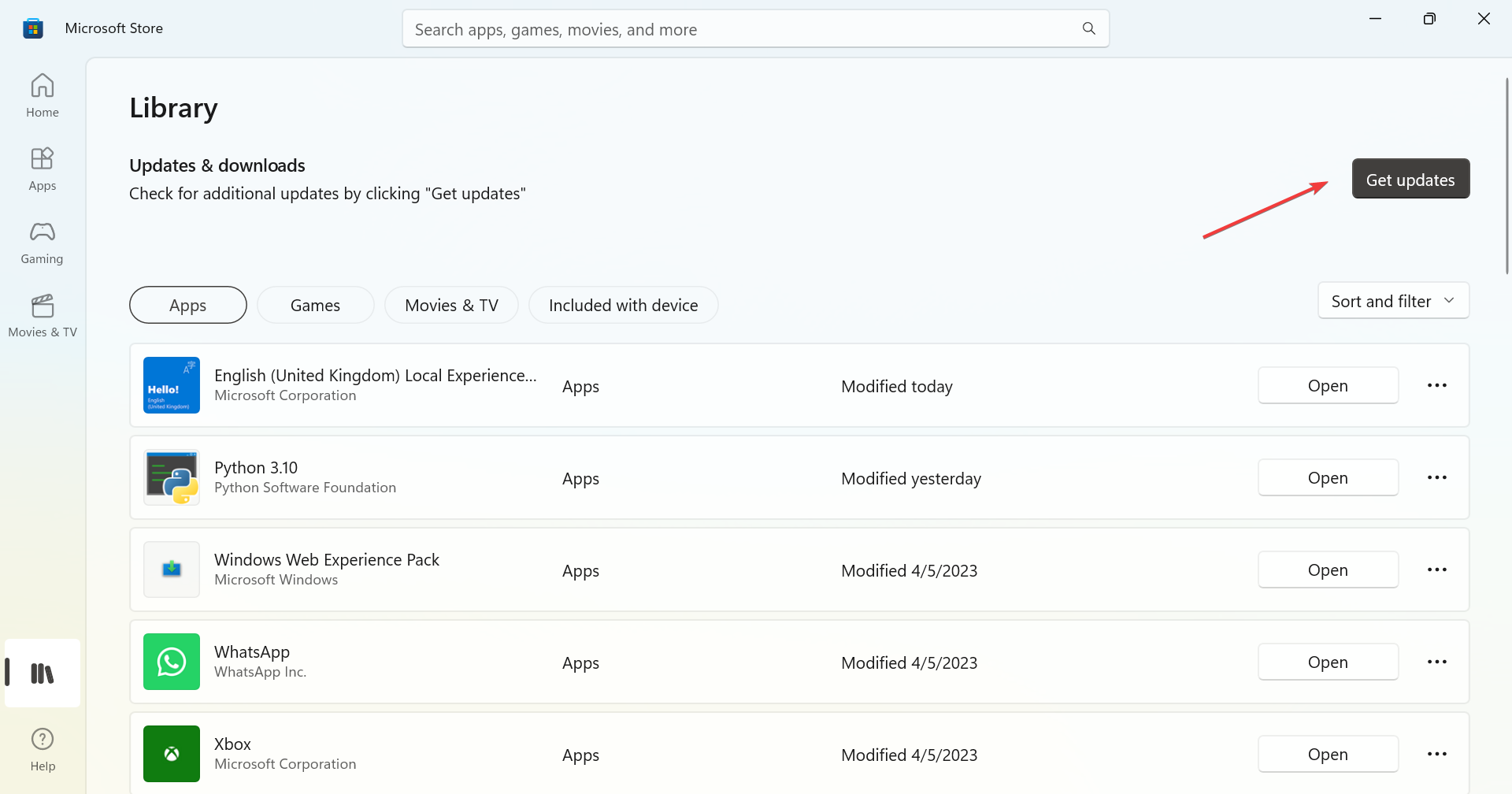Select the Games filter tab
The image size is (1512, 794).
(316, 305)
